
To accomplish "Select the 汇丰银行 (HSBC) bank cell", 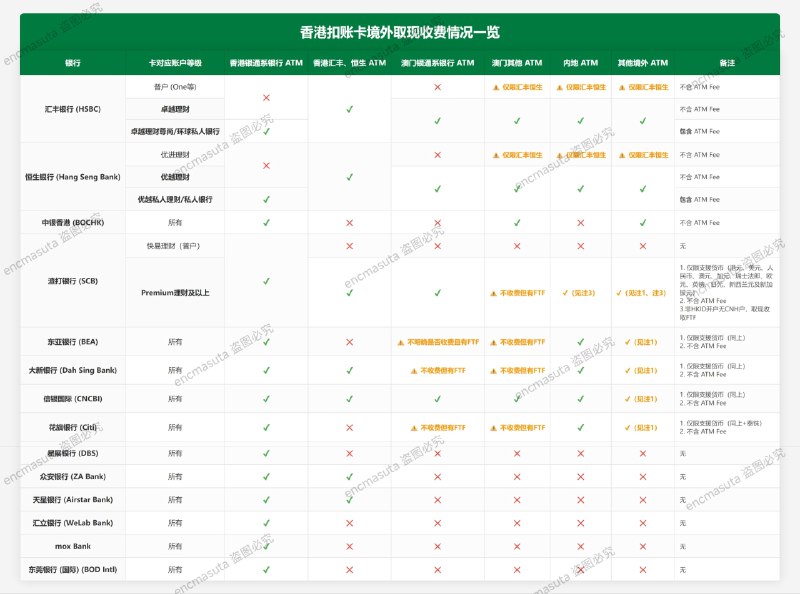I will click(73, 109).
